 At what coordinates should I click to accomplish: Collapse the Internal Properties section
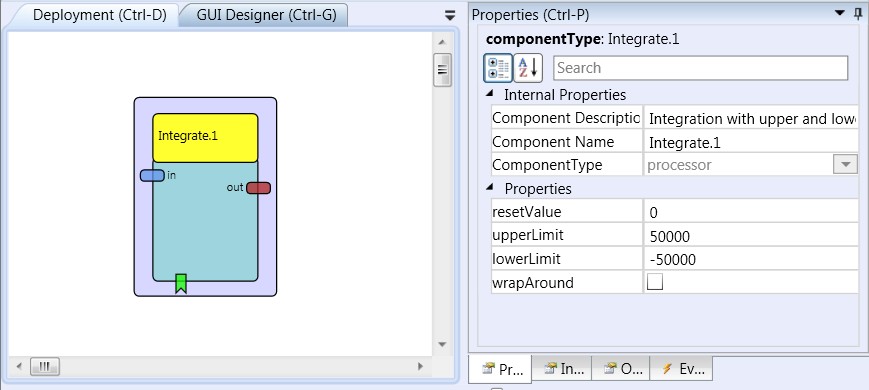[490, 94]
